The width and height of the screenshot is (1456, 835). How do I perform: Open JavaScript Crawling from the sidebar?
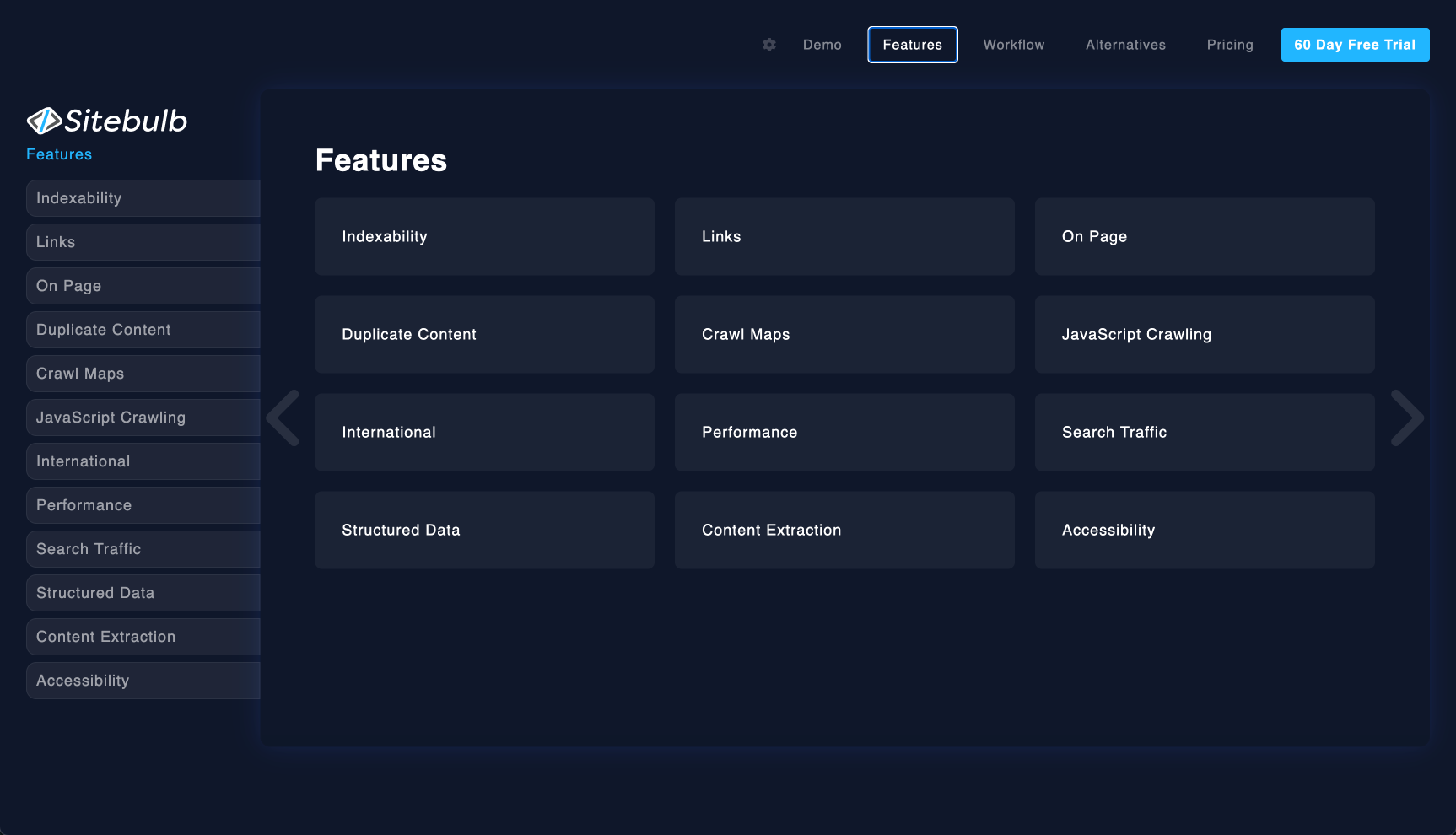coord(143,417)
